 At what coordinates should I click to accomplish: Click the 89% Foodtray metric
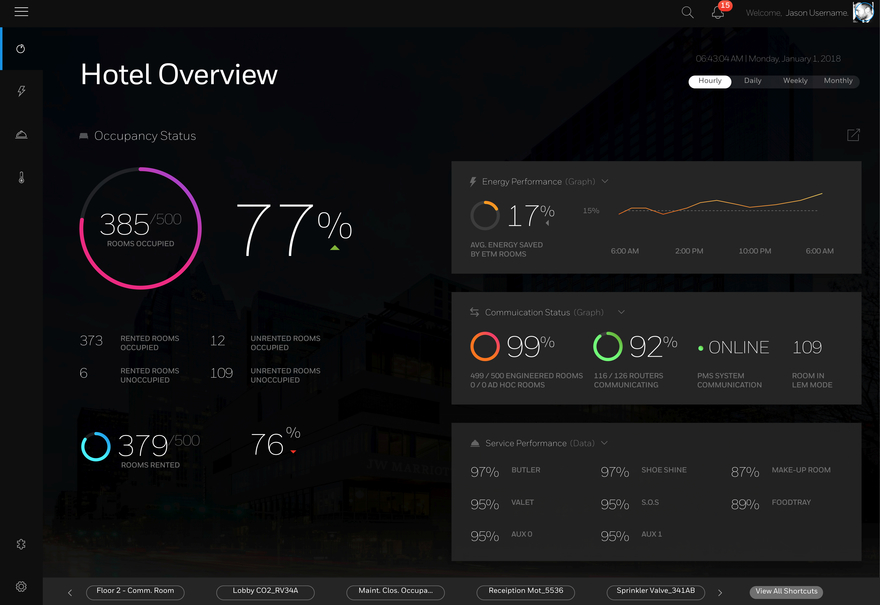pyautogui.click(x=771, y=504)
